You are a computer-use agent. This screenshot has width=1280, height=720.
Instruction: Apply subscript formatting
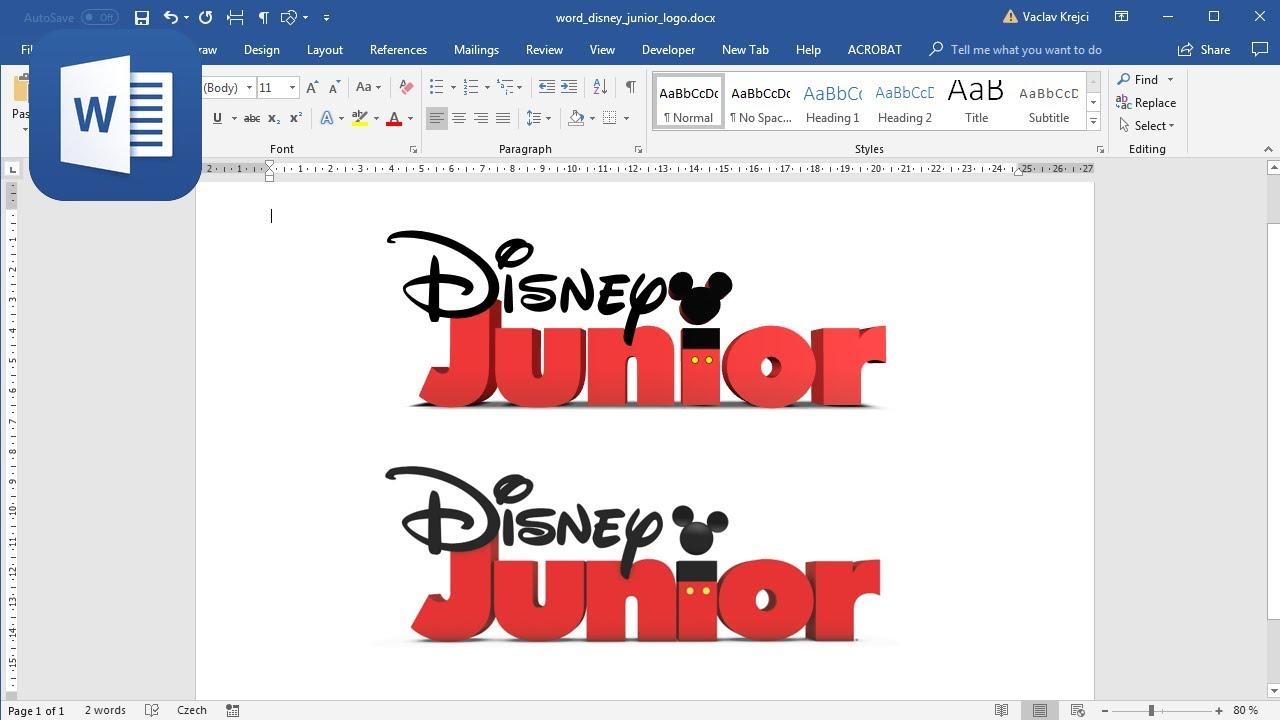click(274, 118)
